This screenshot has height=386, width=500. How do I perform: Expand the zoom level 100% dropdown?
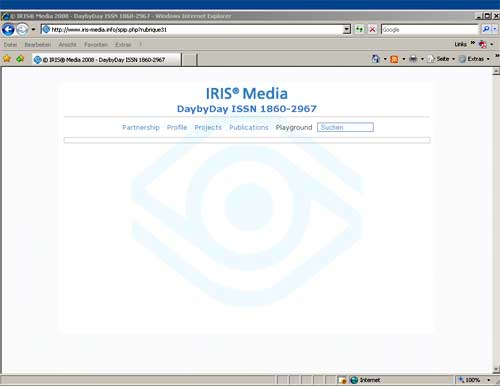(489, 380)
